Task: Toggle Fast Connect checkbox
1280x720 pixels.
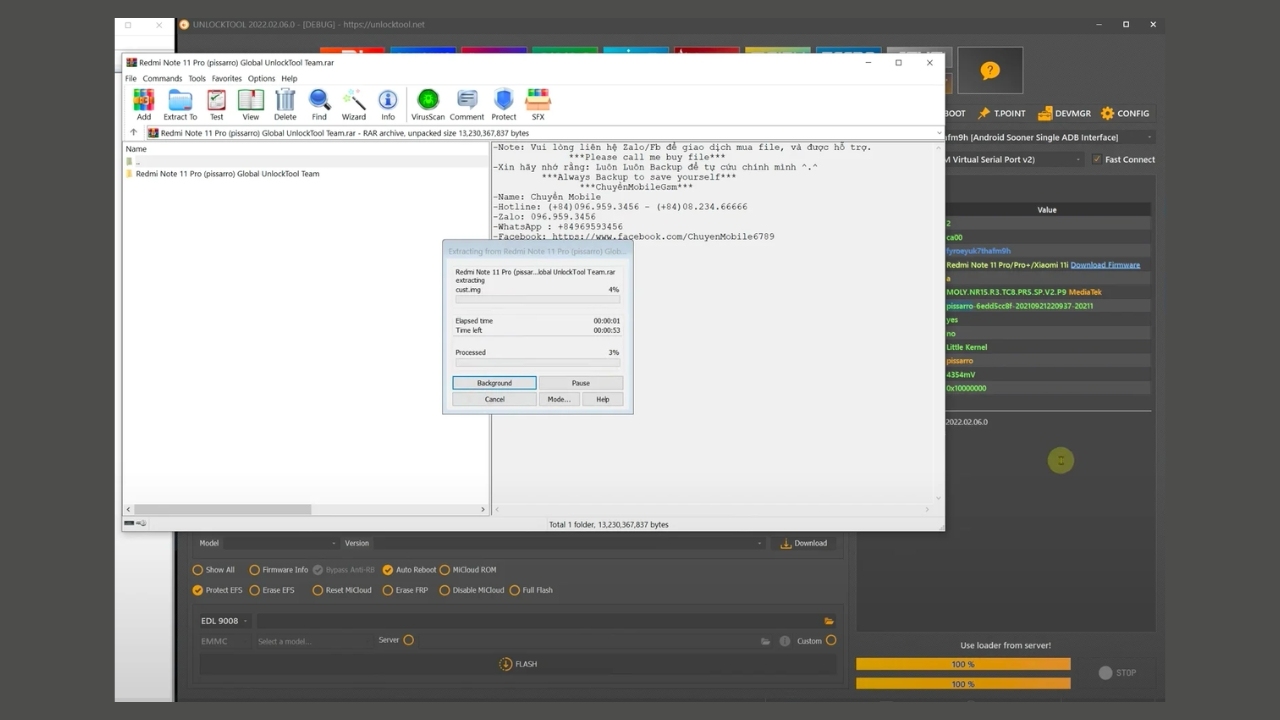Action: pyautogui.click(x=1097, y=159)
